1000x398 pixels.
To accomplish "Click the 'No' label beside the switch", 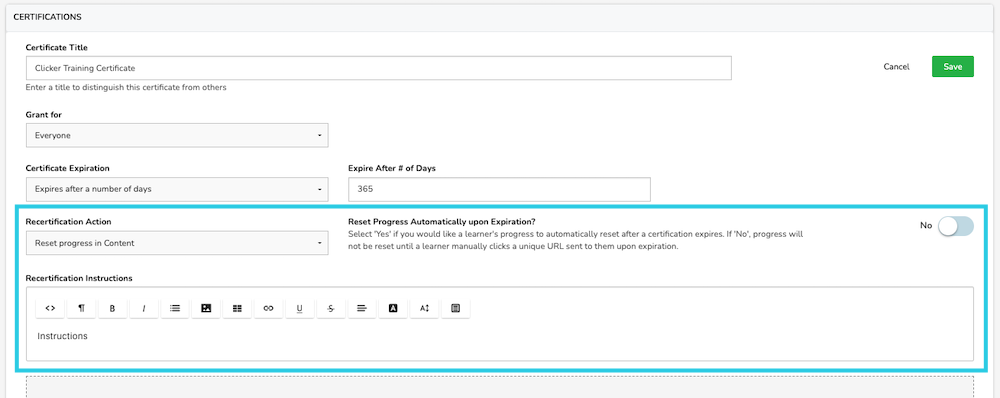I will click(926, 226).
